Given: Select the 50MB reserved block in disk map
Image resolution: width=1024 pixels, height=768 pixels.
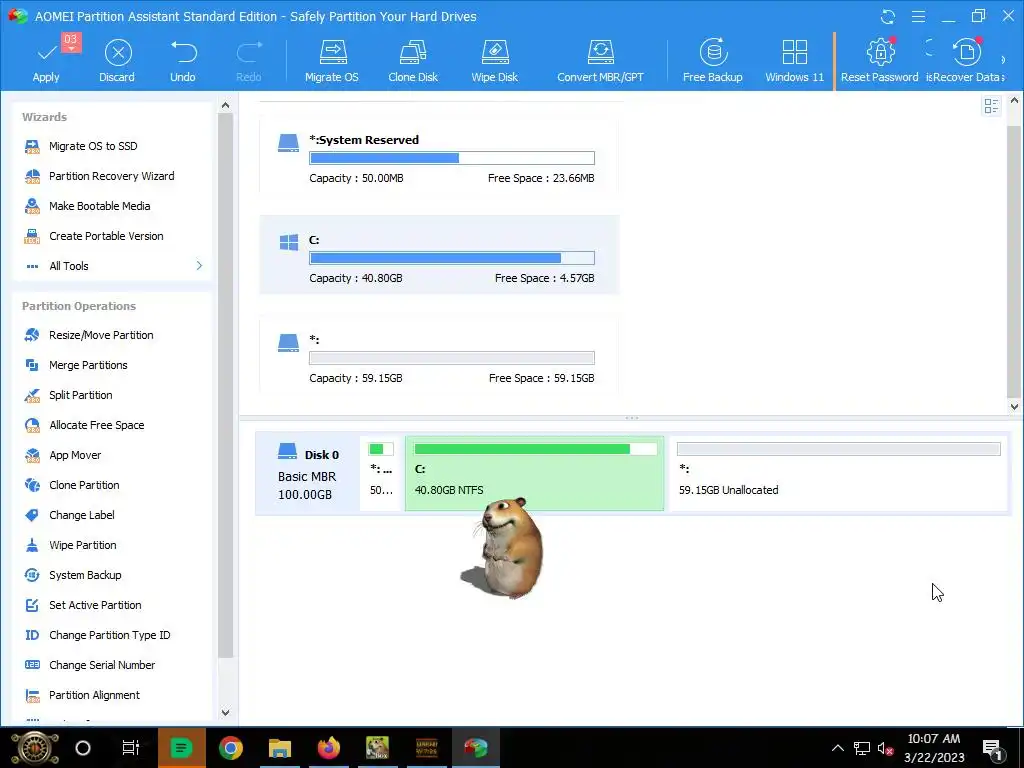Looking at the screenshot, I should point(381,474).
